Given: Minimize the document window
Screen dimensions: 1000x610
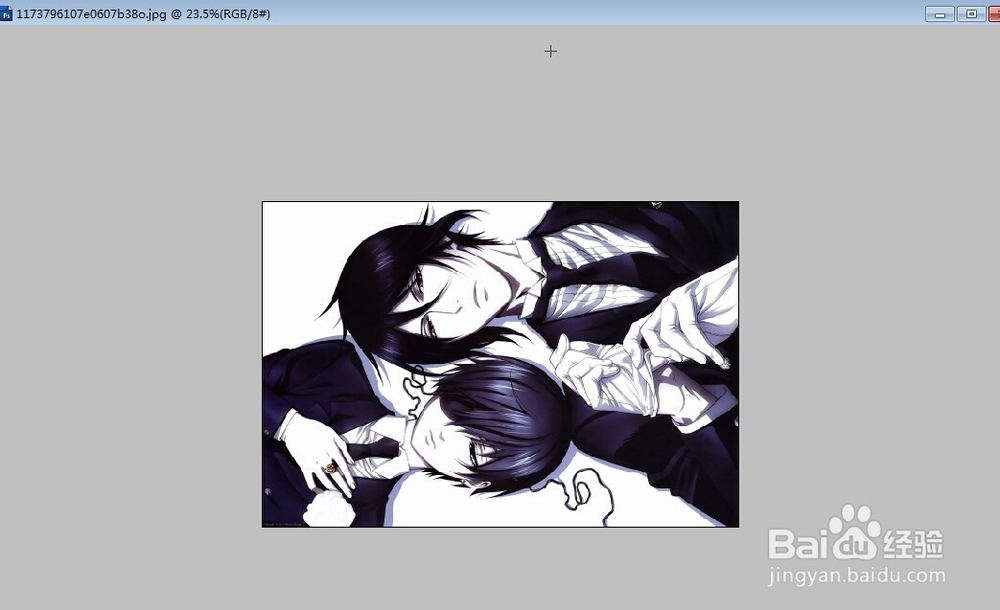Looking at the screenshot, I should [x=939, y=14].
